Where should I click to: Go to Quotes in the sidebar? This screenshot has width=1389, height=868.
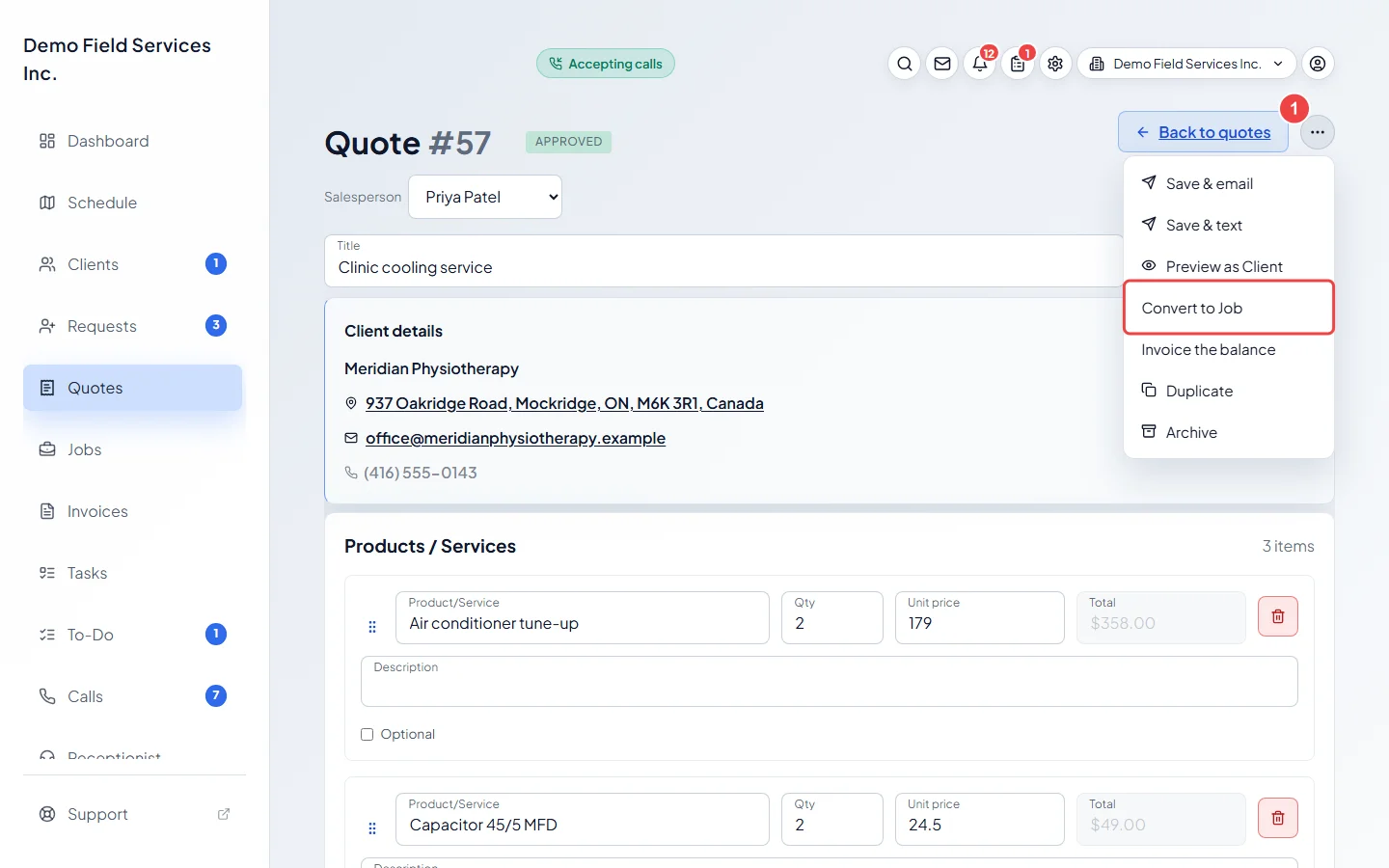coord(133,388)
